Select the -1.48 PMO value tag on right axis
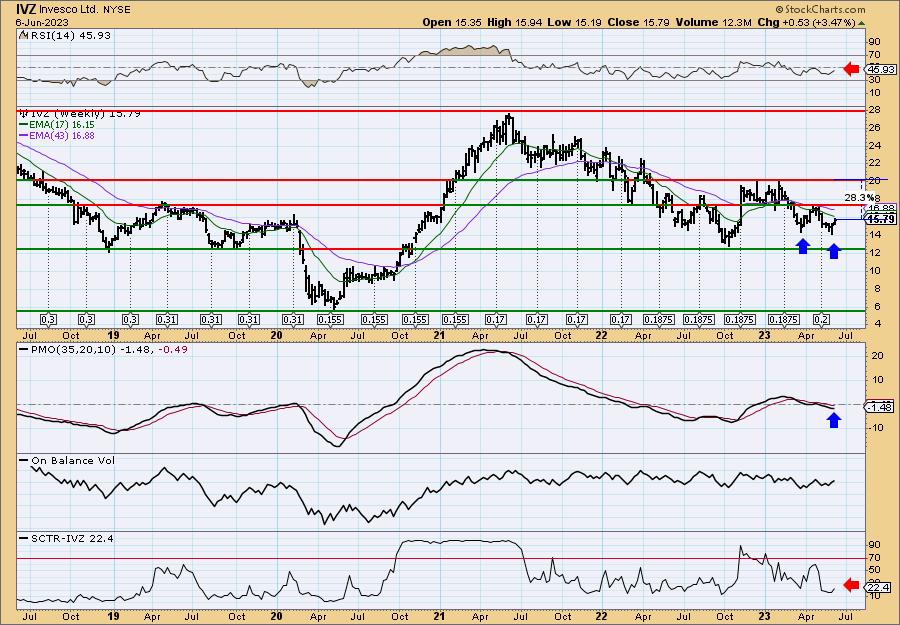900x625 pixels. tap(880, 407)
